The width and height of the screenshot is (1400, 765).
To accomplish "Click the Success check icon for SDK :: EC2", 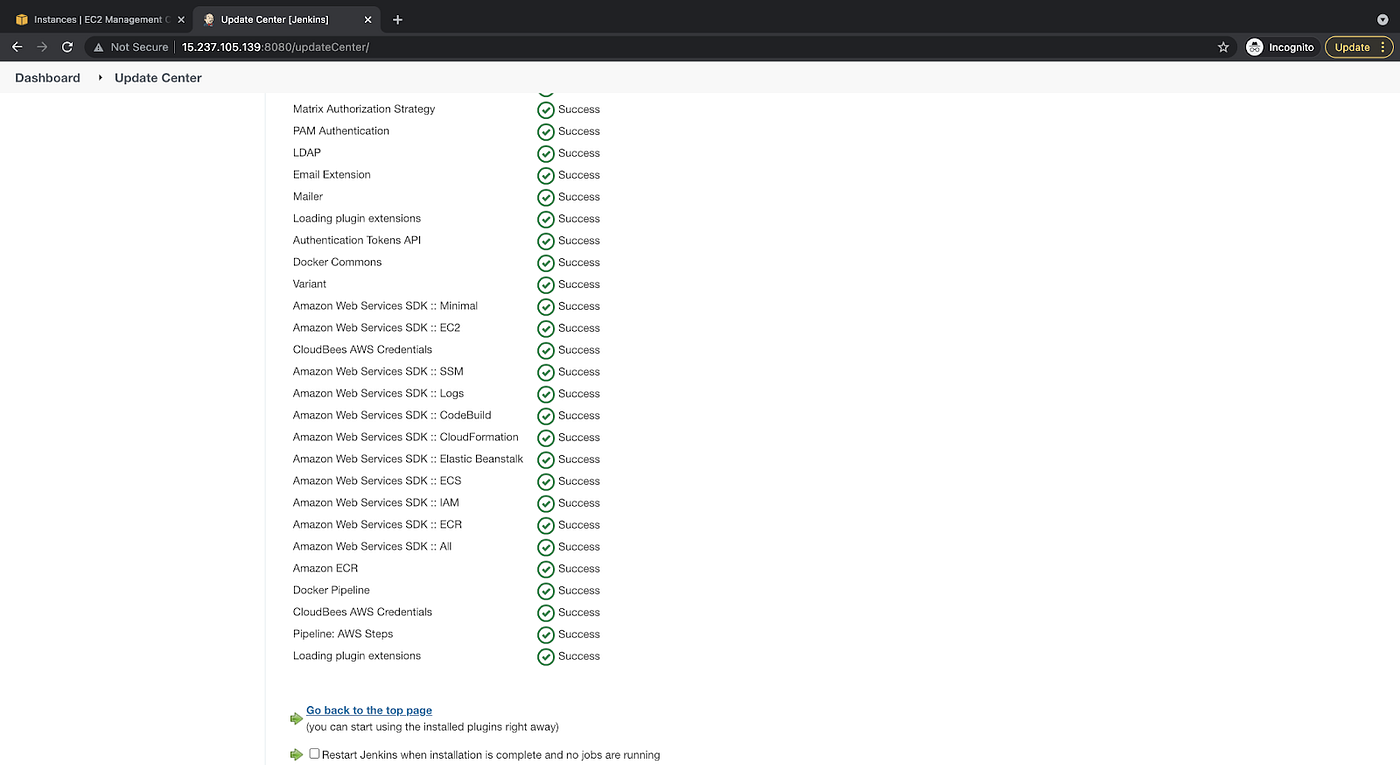I will (x=546, y=329).
